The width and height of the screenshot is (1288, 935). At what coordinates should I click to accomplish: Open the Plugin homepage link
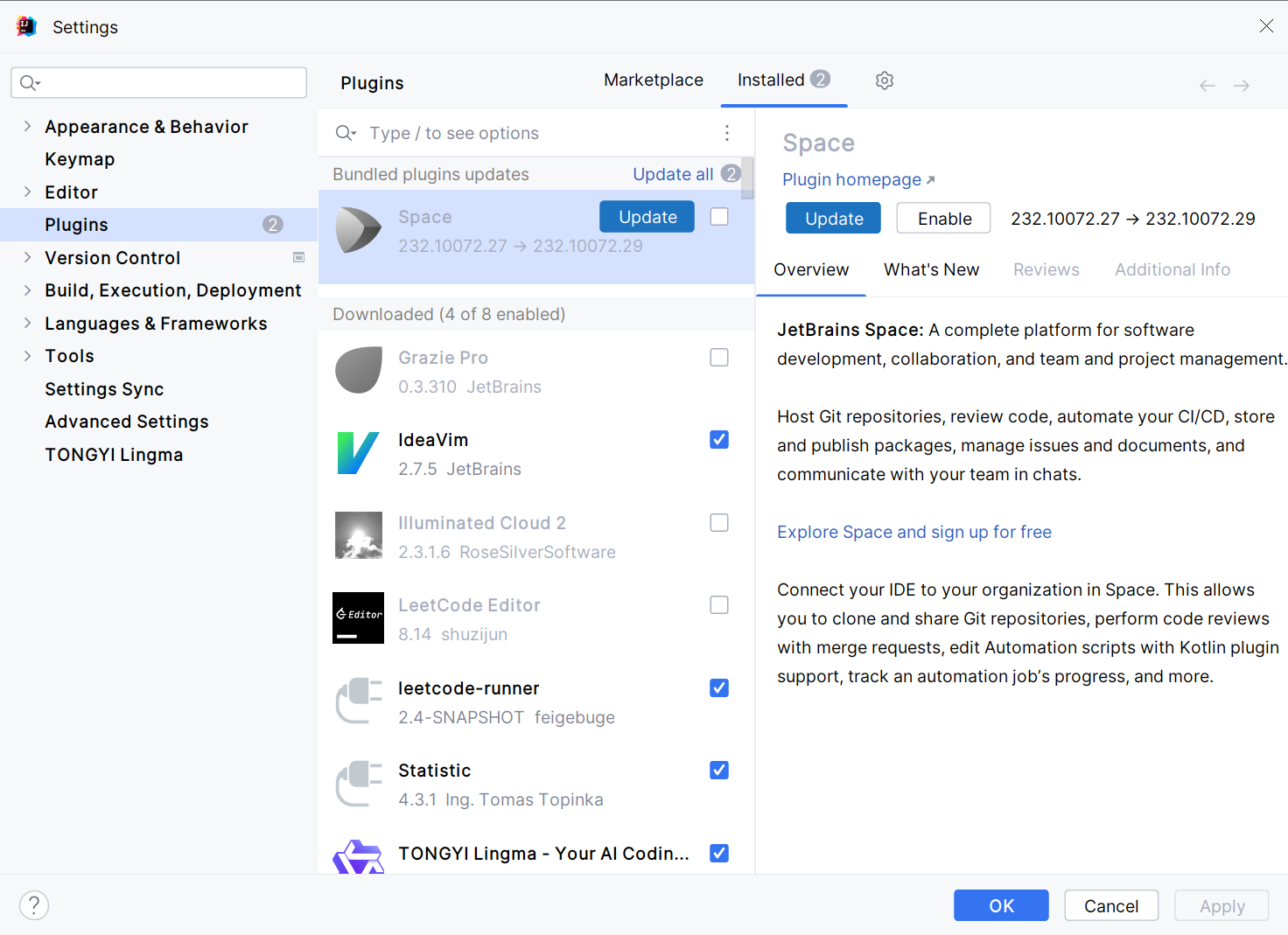coord(858,179)
